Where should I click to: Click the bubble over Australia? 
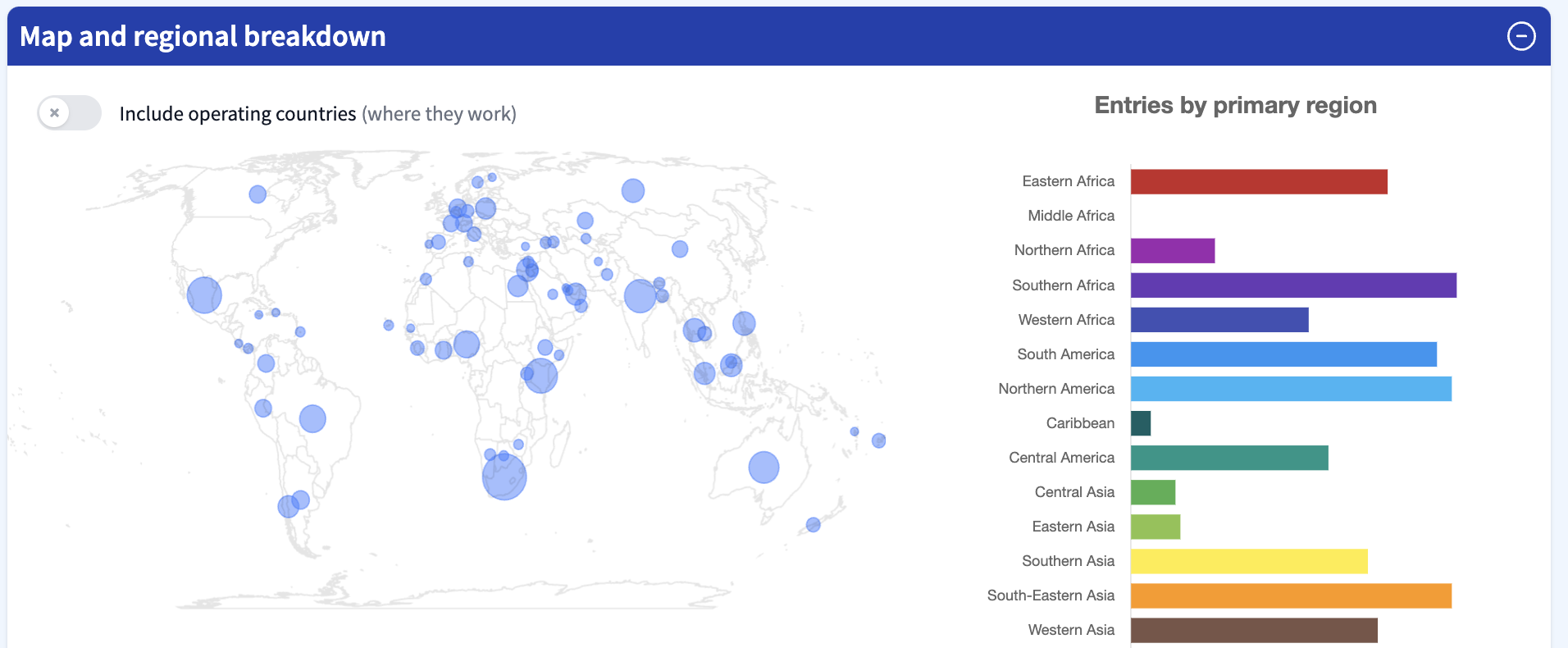click(x=763, y=468)
